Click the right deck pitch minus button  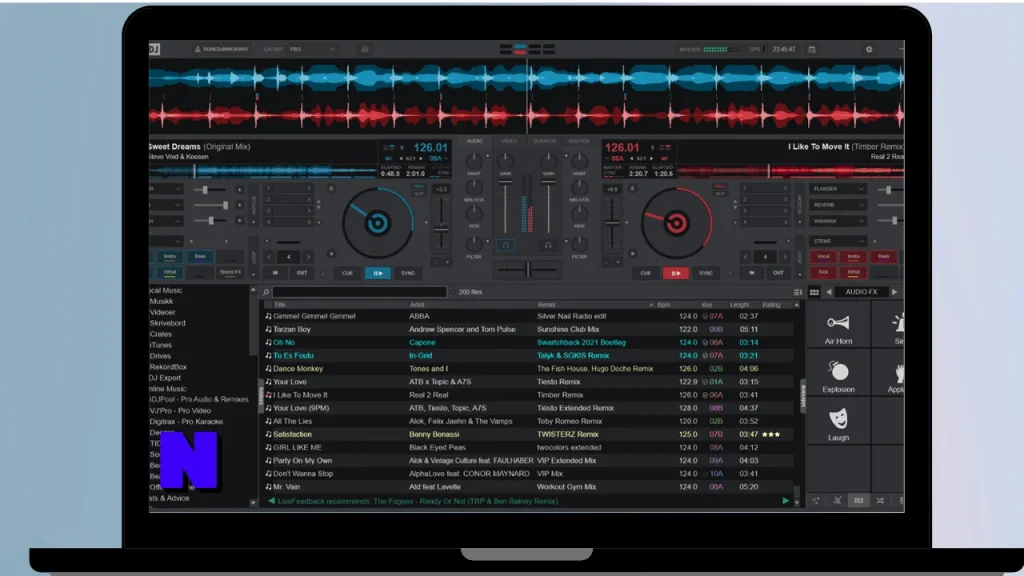pos(606,262)
